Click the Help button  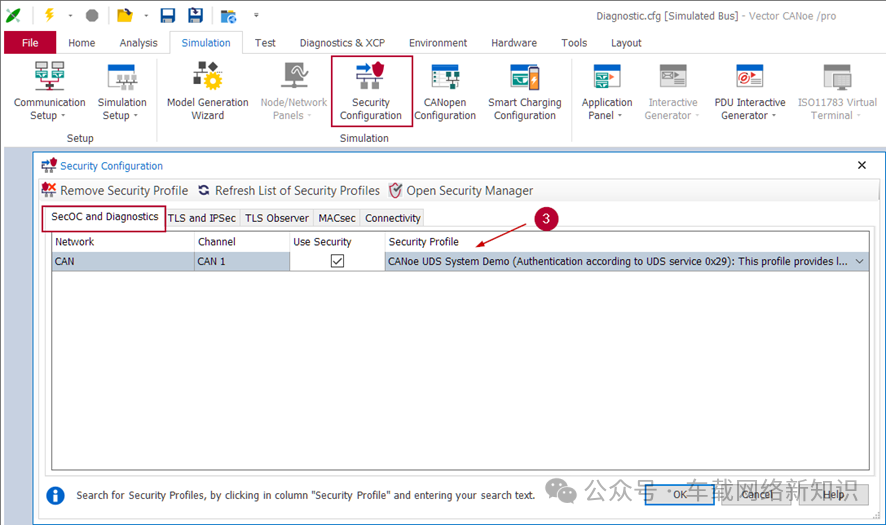(833, 494)
